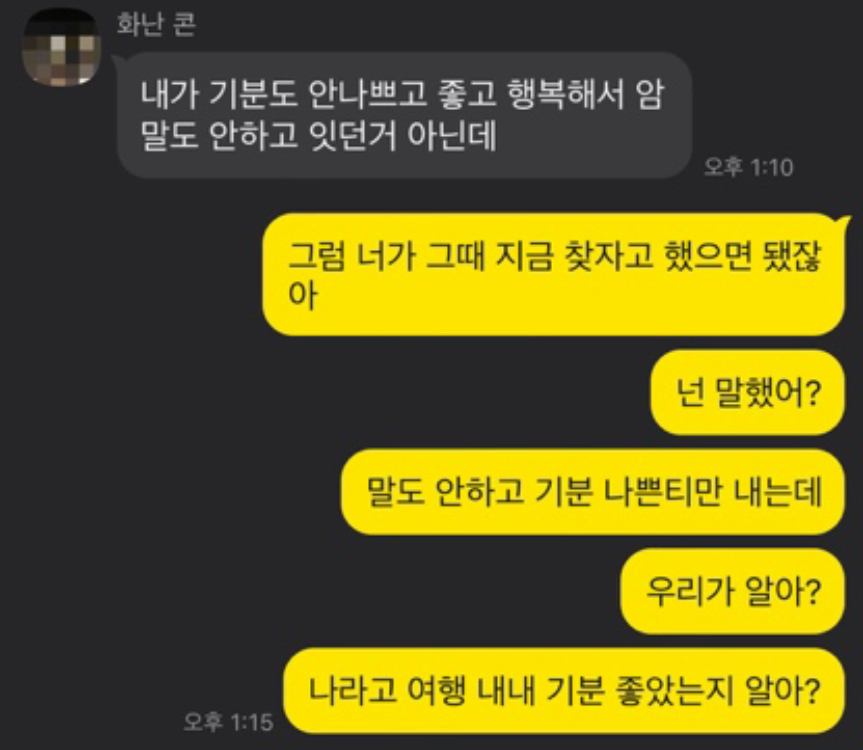Image resolution: width=863 pixels, height=750 pixels.
Task: Open the pixelated profile picture of 화난 콘
Action: pyautogui.click(x=61, y=48)
